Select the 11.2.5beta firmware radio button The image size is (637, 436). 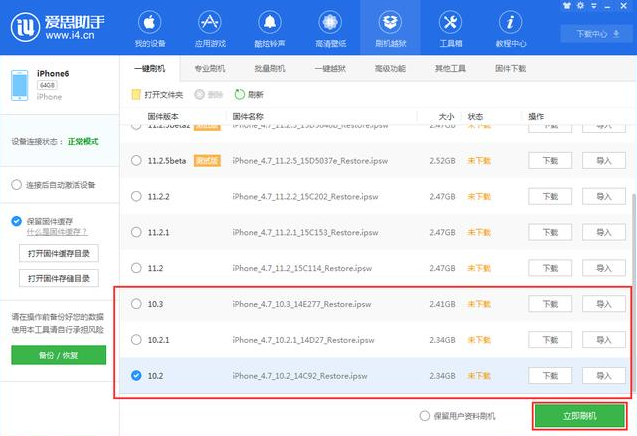pos(136,161)
